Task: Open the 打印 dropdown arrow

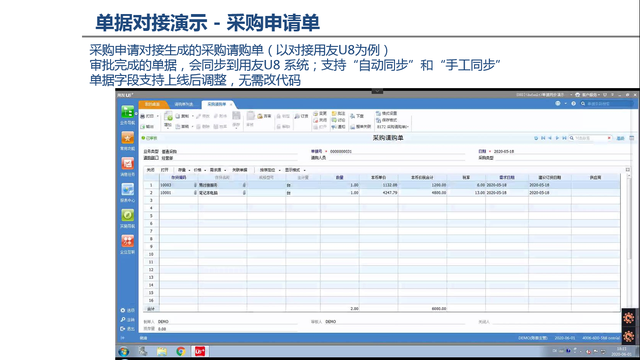Action: (158, 116)
